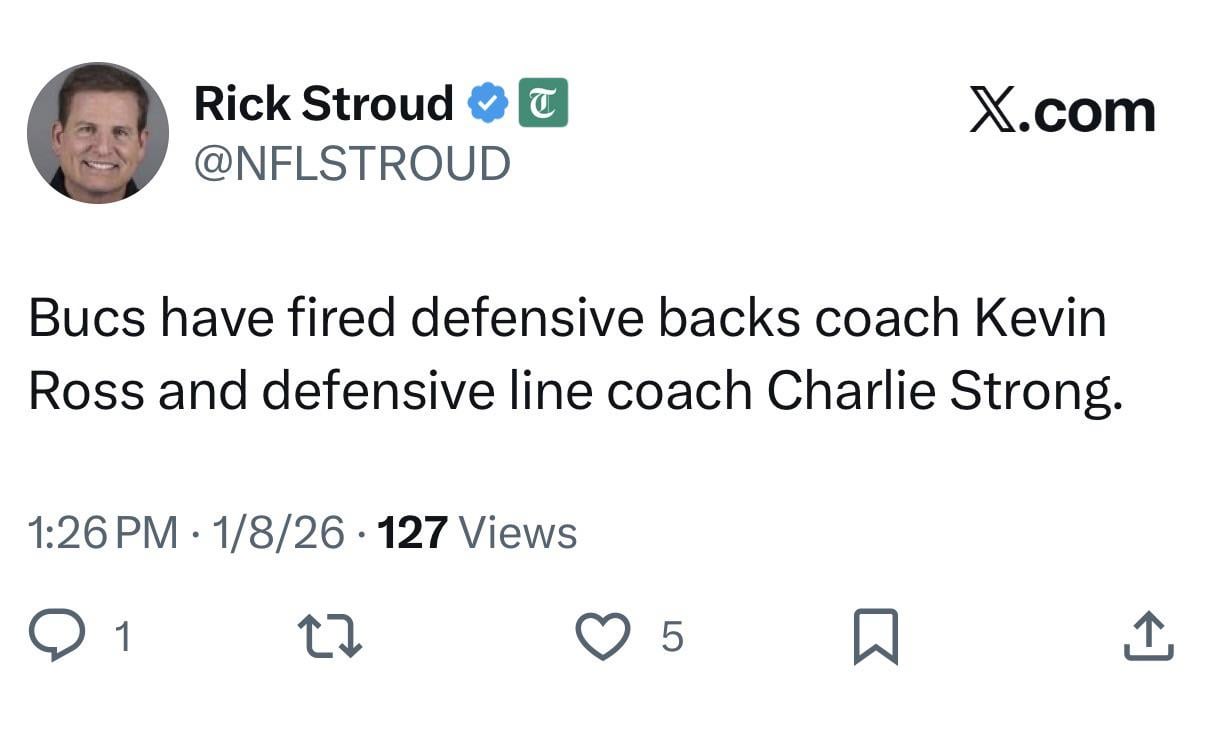
Task: Toggle the bookmark state of the tweet
Action: [876, 634]
